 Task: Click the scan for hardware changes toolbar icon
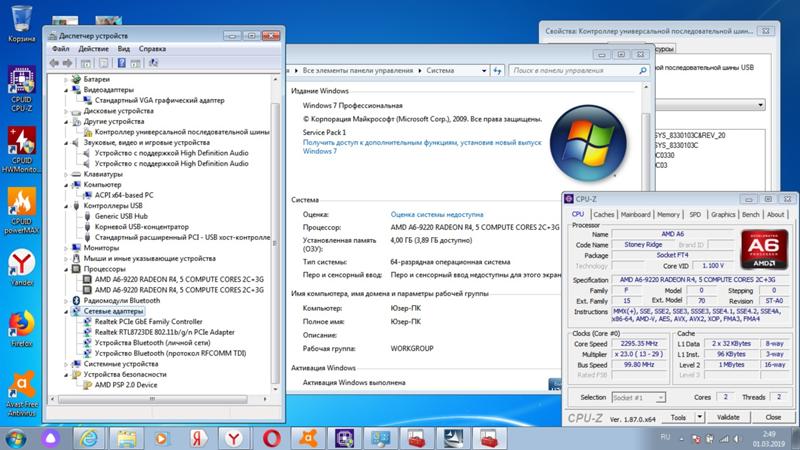point(153,63)
